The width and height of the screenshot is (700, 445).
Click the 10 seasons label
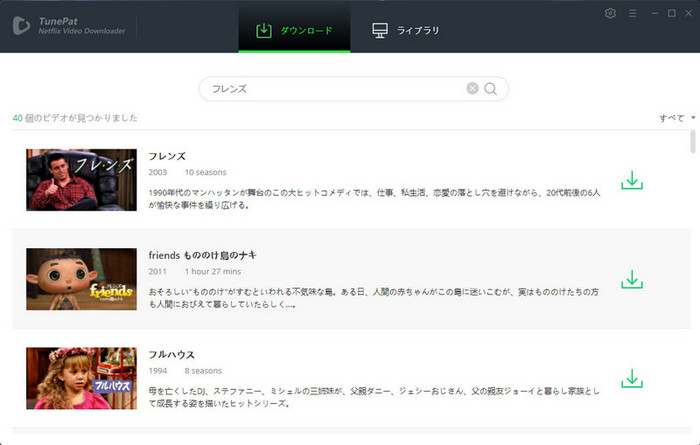pyautogui.click(x=205, y=172)
